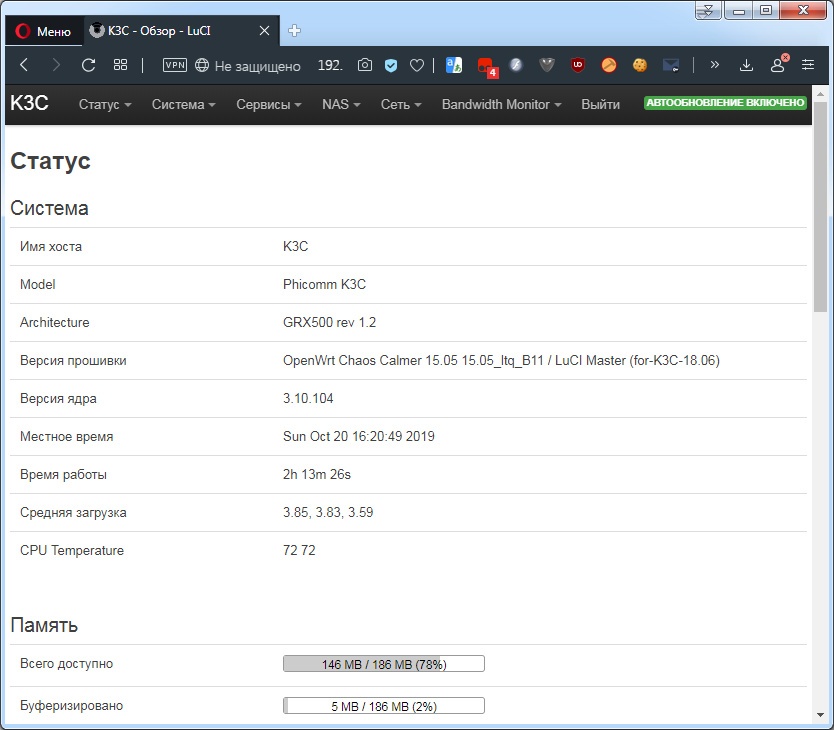Click the shield protection toggle icon
This screenshot has height=730, width=834.
390,65
